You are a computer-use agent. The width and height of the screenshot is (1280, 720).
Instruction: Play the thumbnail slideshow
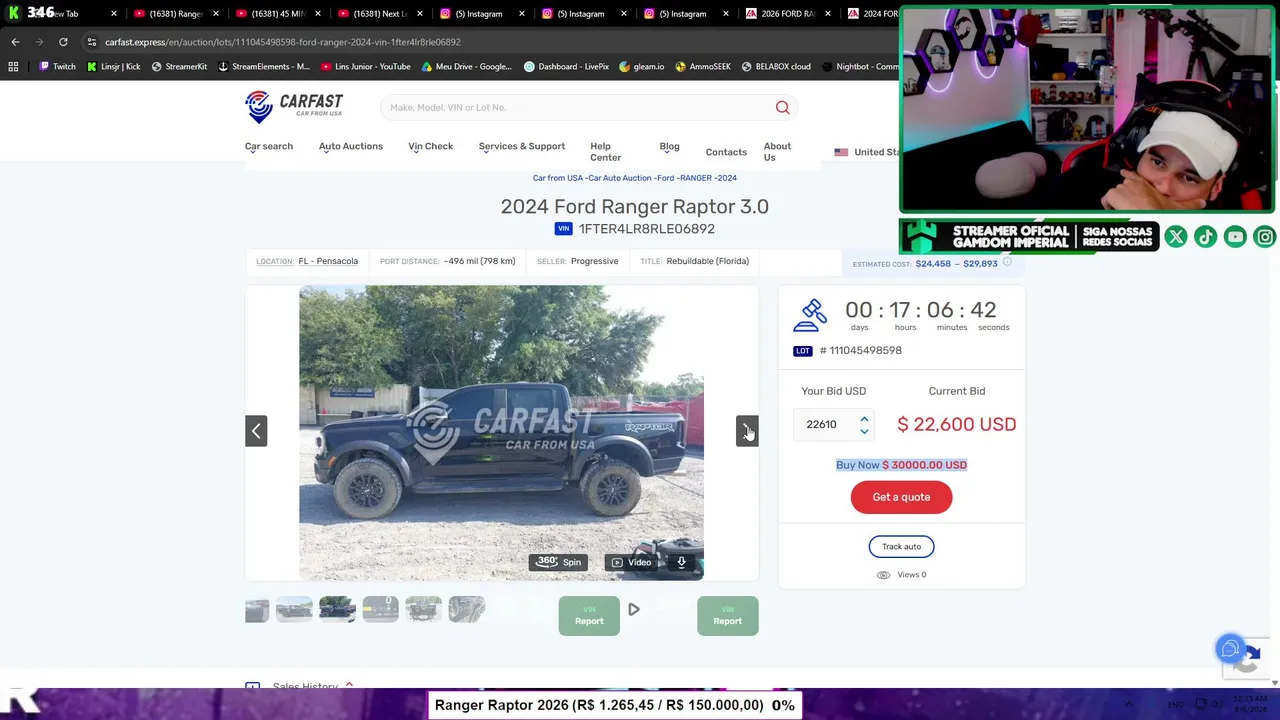[634, 609]
